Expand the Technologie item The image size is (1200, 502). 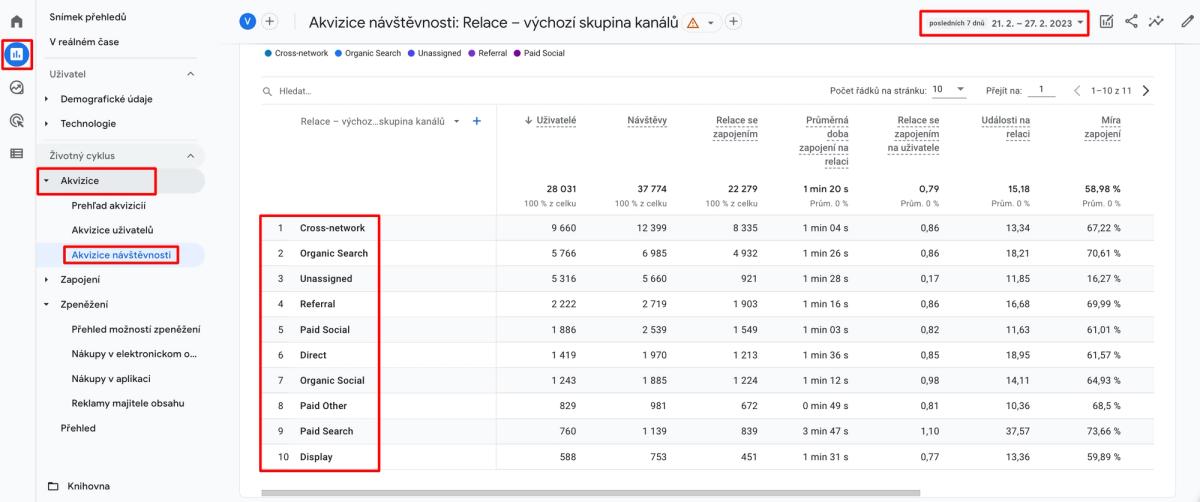pos(48,124)
